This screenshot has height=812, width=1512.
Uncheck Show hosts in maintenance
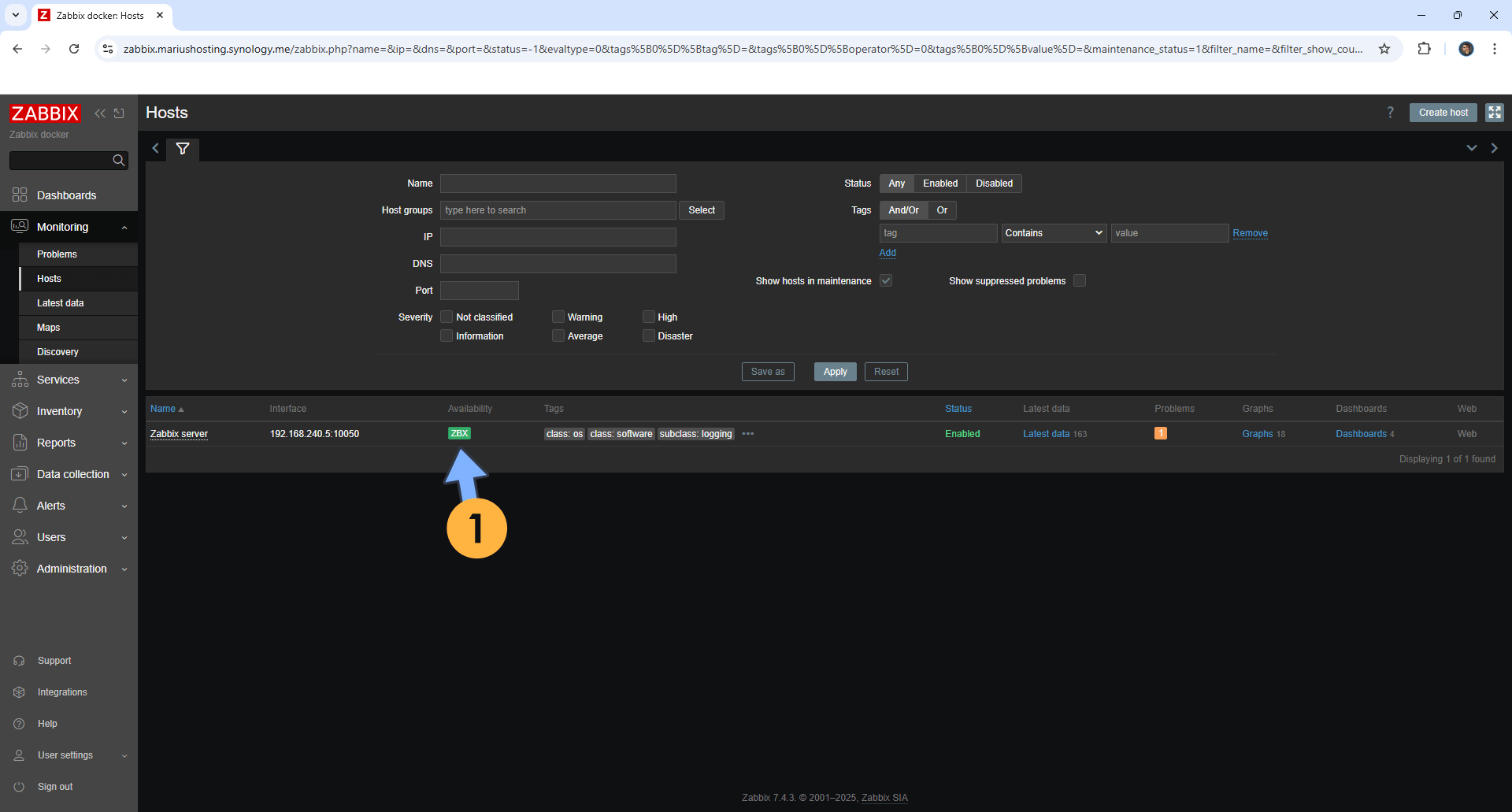tap(886, 281)
